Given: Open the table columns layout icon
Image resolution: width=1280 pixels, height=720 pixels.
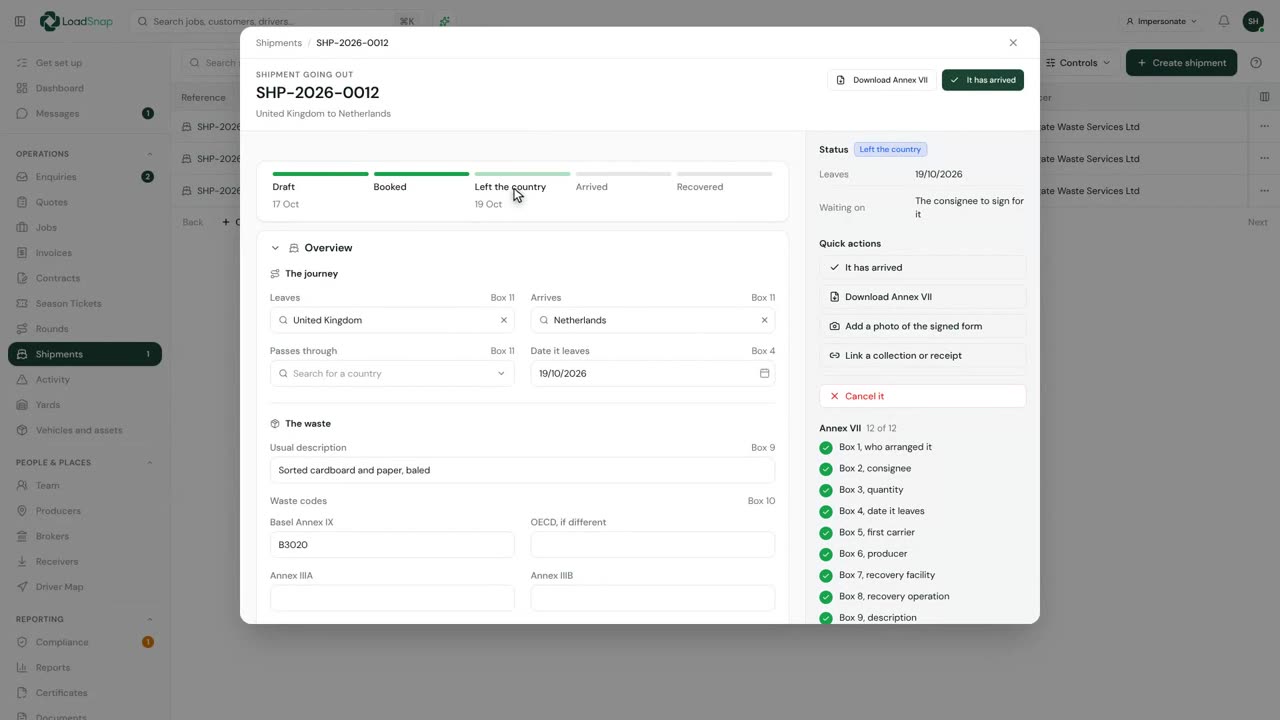Looking at the screenshot, I should pyautogui.click(x=1265, y=97).
